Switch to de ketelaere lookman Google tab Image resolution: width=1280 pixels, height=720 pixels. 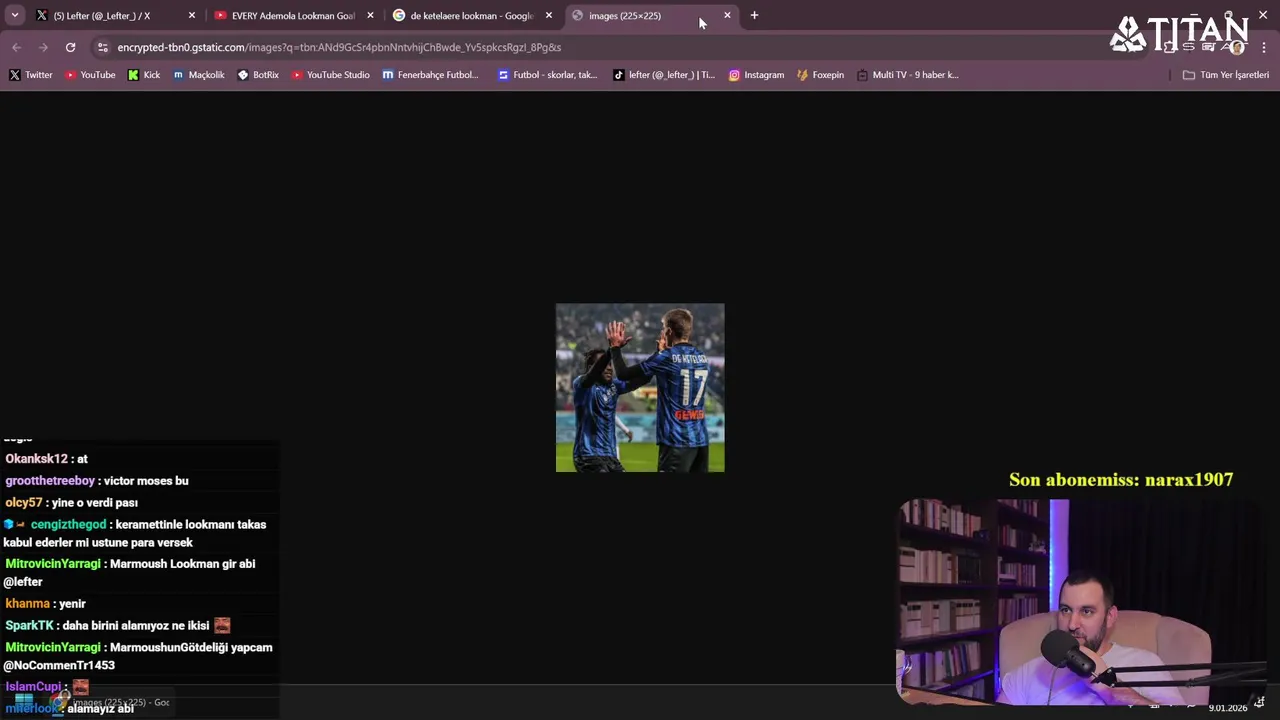tap(471, 15)
